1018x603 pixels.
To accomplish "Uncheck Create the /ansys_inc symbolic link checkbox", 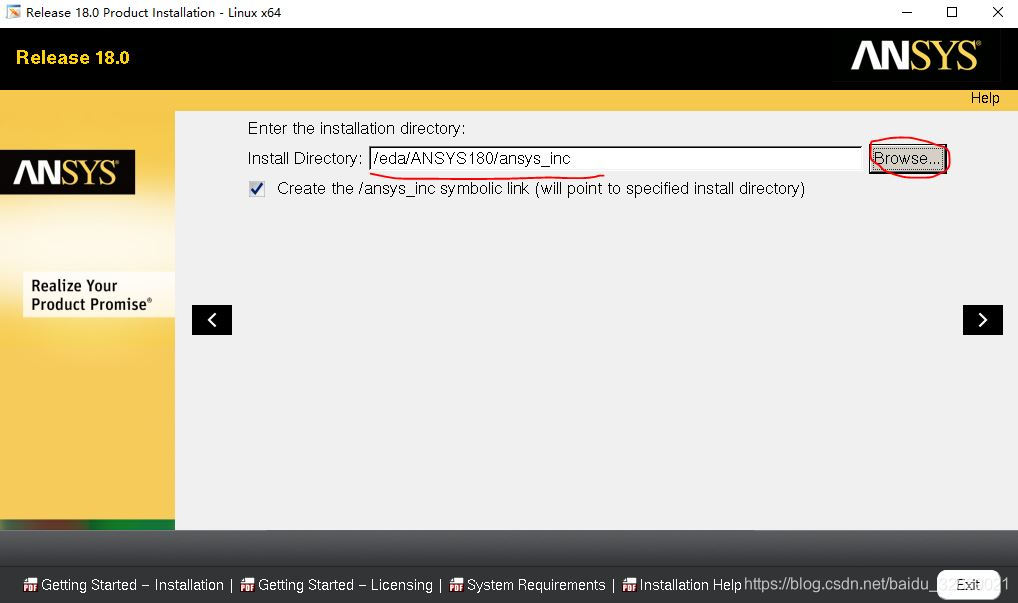I will (x=257, y=189).
